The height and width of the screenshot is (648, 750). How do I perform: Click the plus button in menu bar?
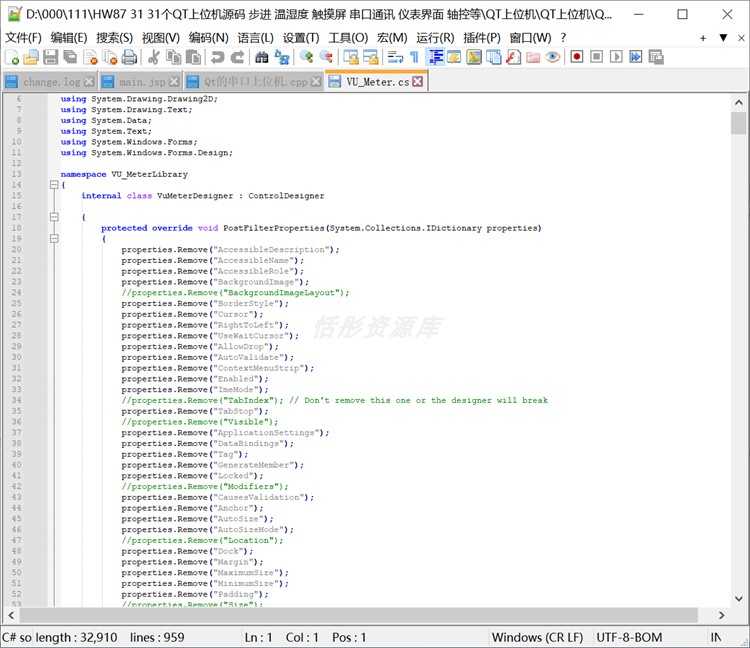(x=703, y=38)
